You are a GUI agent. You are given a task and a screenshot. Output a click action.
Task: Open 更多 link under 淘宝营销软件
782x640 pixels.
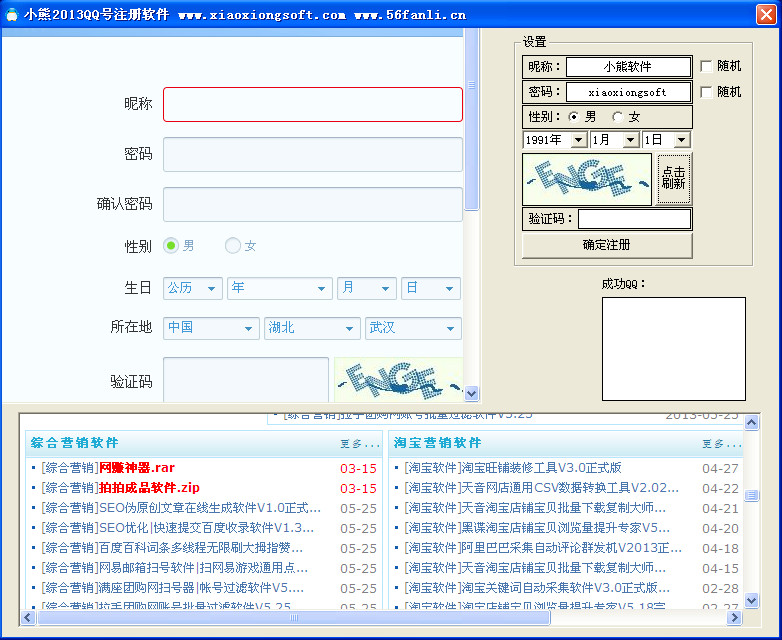pyautogui.click(x=722, y=443)
